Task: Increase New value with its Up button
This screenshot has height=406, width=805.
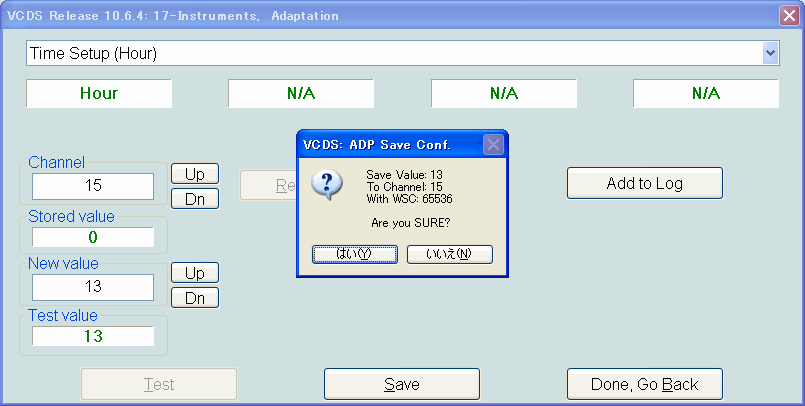Action: (x=195, y=273)
